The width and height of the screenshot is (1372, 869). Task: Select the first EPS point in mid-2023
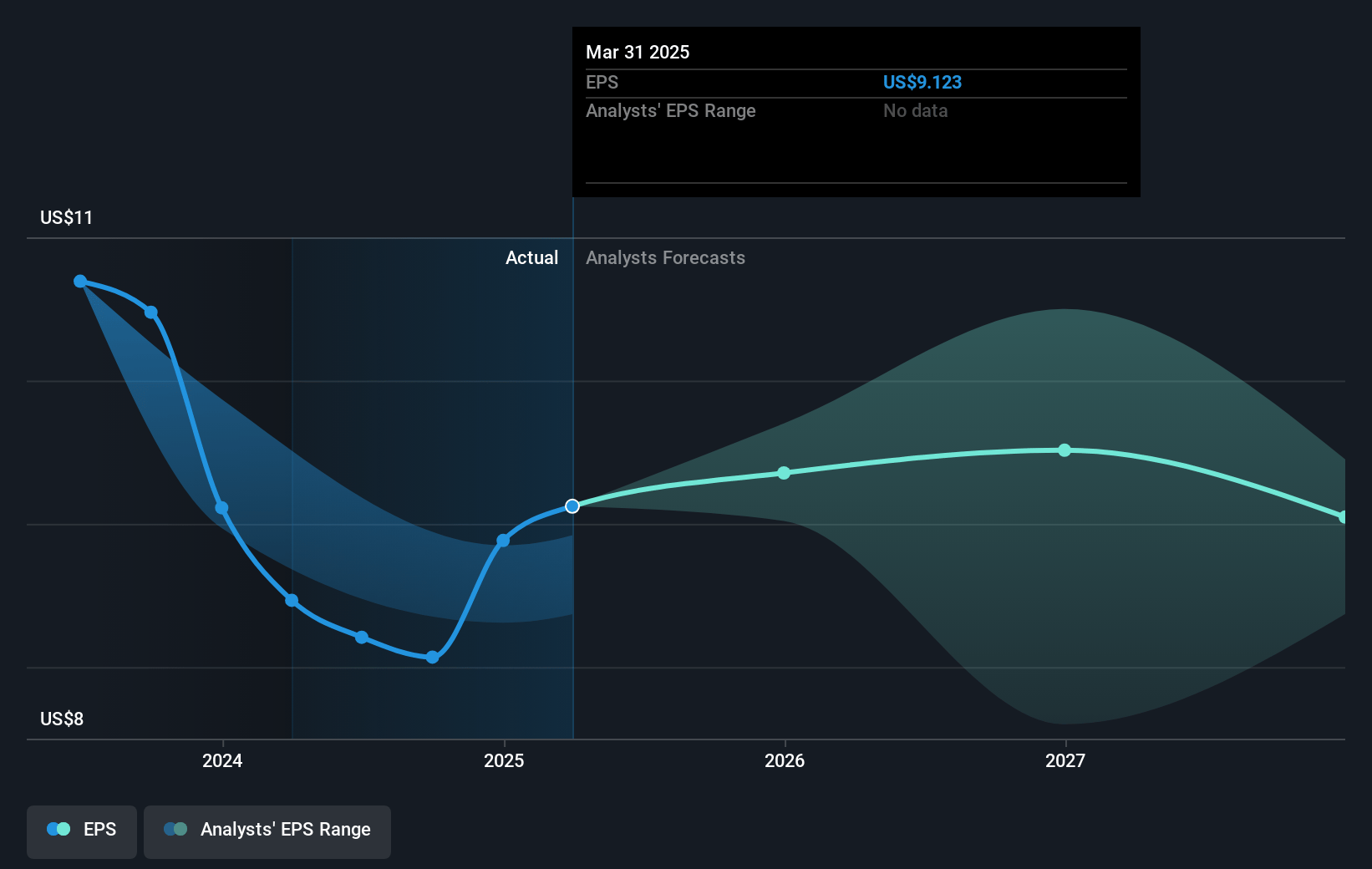(x=80, y=282)
